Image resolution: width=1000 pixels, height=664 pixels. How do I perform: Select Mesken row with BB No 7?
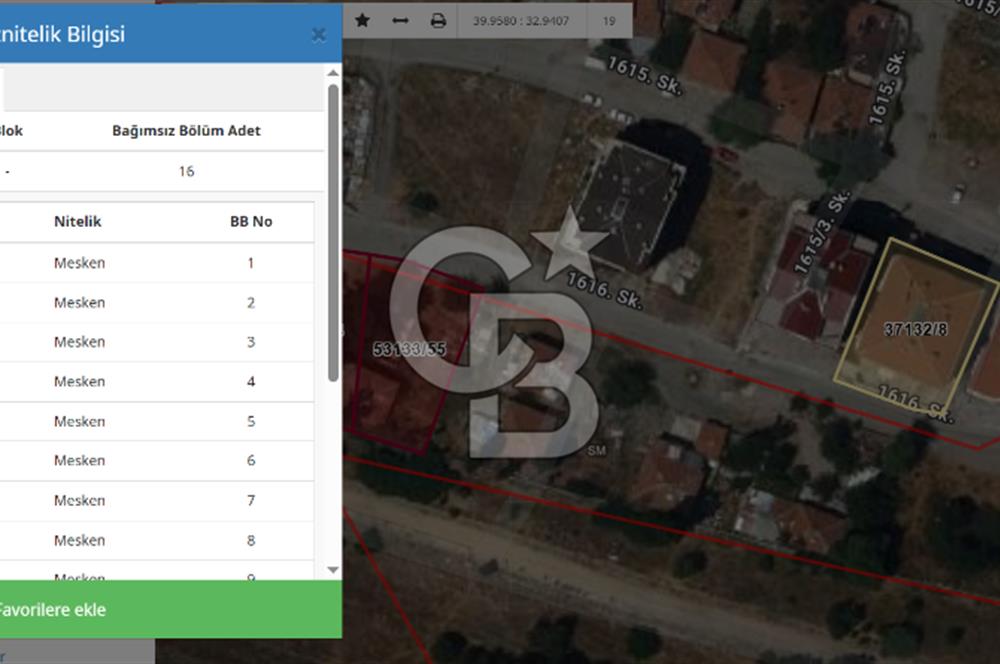[x=157, y=501]
